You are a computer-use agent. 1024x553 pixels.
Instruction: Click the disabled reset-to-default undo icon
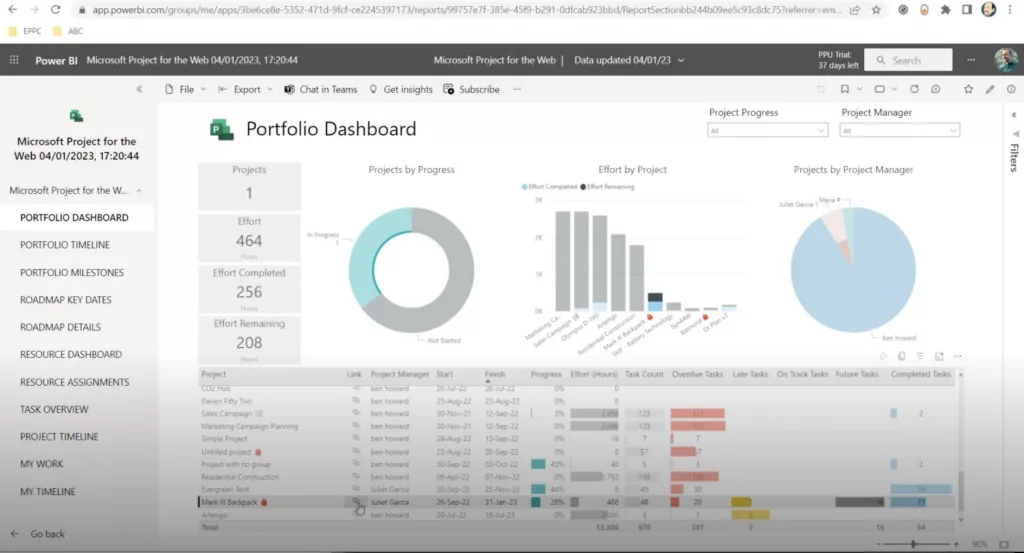click(x=820, y=89)
